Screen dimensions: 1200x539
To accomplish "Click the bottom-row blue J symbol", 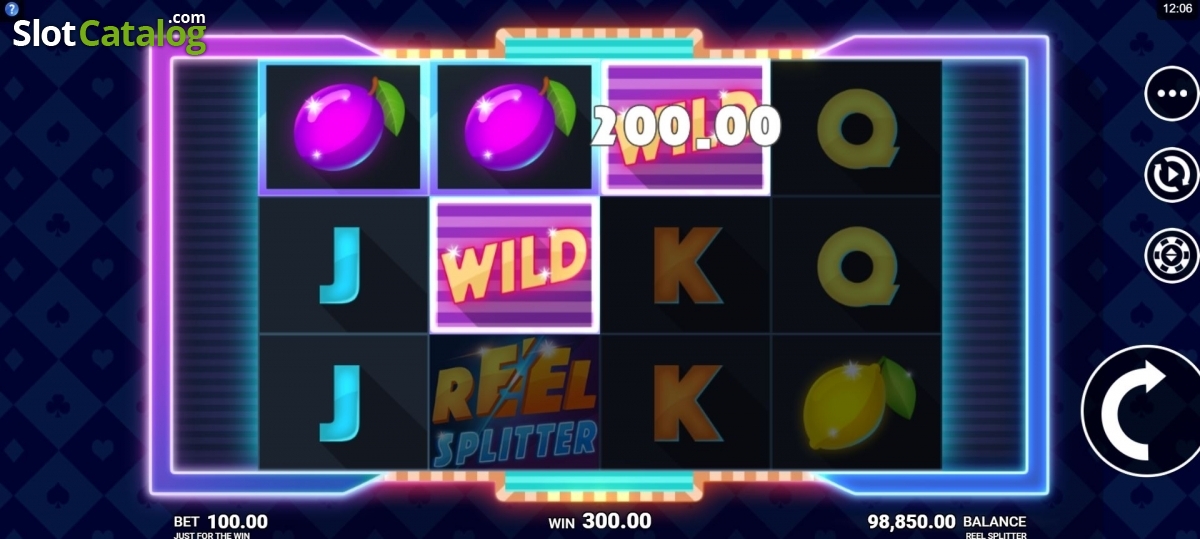I will tap(341, 402).
